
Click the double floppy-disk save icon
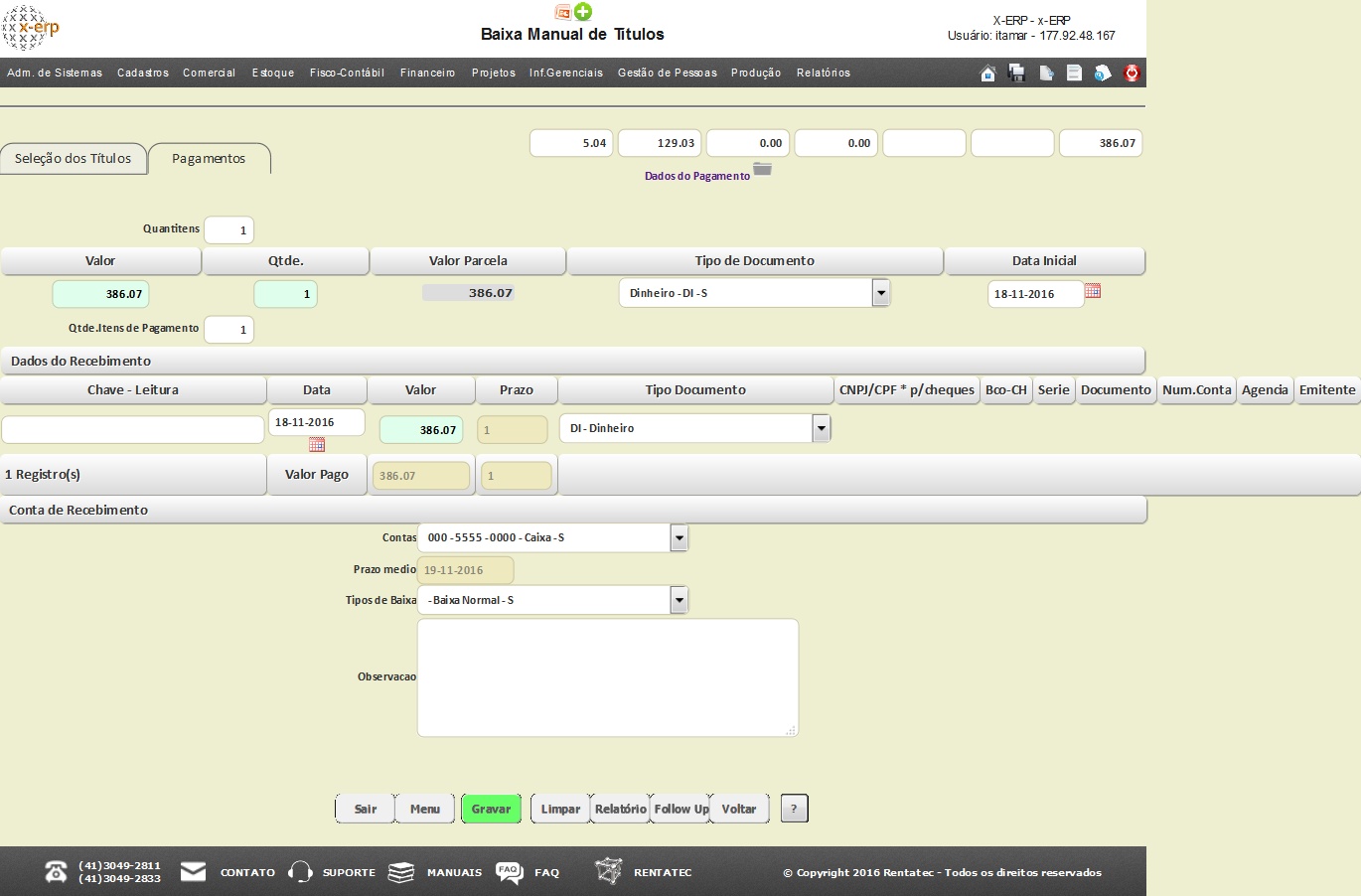(x=1016, y=73)
